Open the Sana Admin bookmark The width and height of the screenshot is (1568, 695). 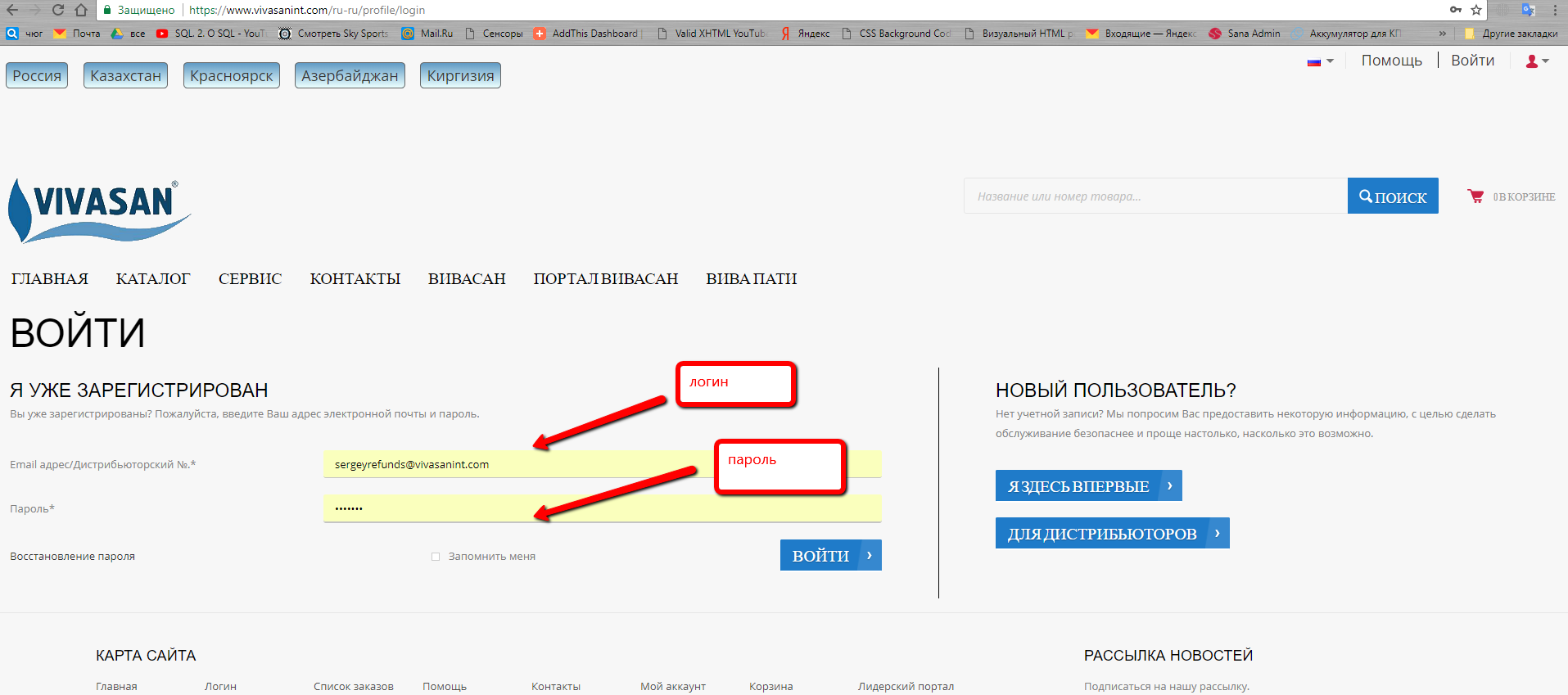pyautogui.click(x=1245, y=34)
